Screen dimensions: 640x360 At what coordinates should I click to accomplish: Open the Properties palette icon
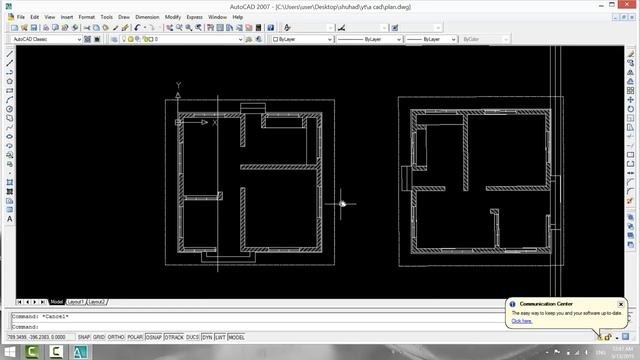coord(210,28)
